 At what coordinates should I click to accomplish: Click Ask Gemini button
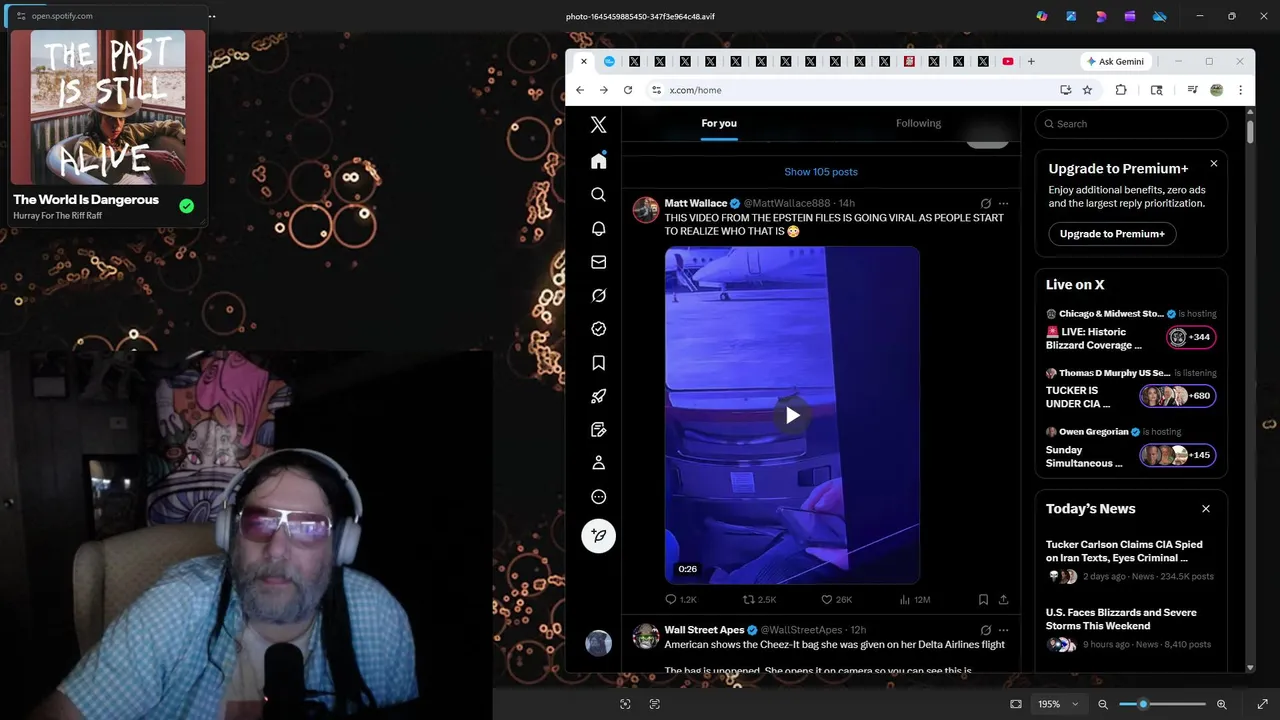click(1114, 61)
